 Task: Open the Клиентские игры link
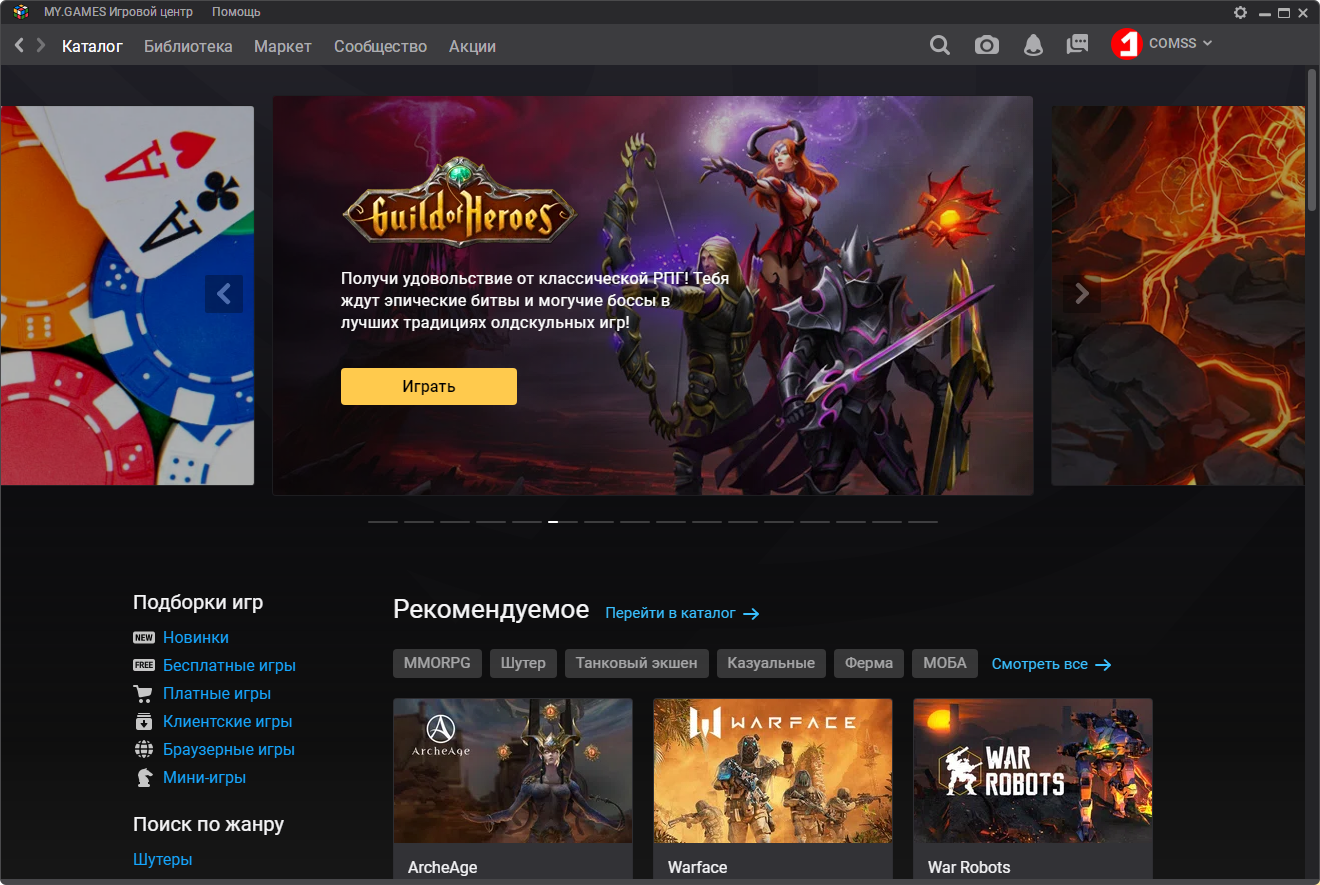[x=228, y=721]
